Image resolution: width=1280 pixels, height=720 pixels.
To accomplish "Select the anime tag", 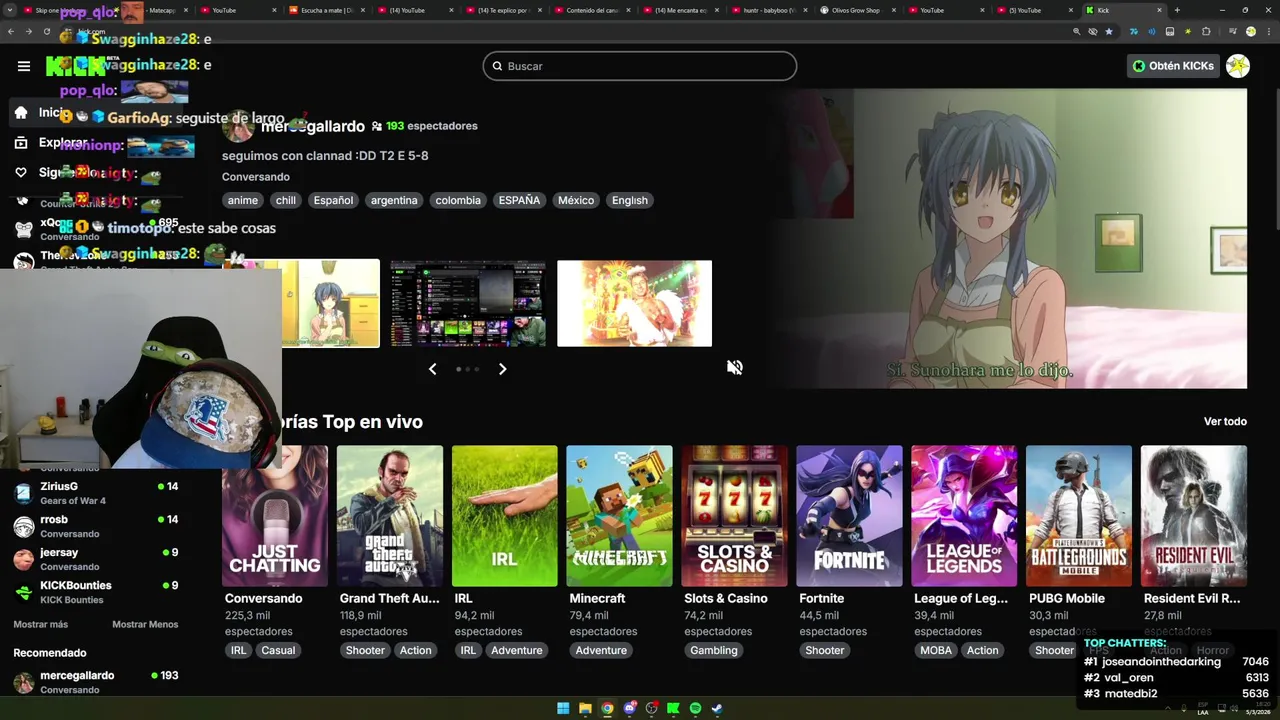I will click(243, 200).
